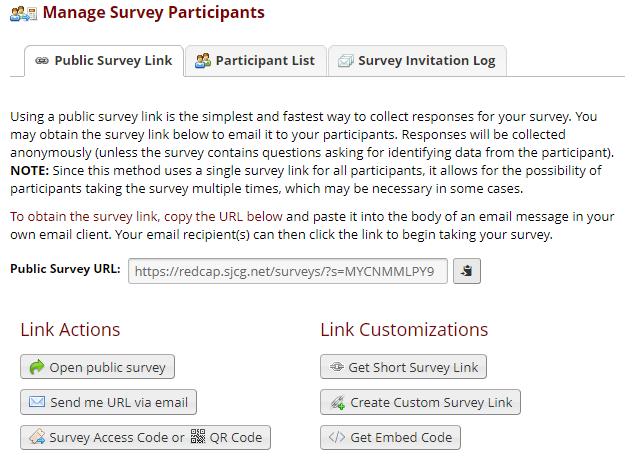Click the plus-link icon in Create Custom Survey Link
Image resolution: width=644 pixels, height=467 pixels.
coord(338,403)
